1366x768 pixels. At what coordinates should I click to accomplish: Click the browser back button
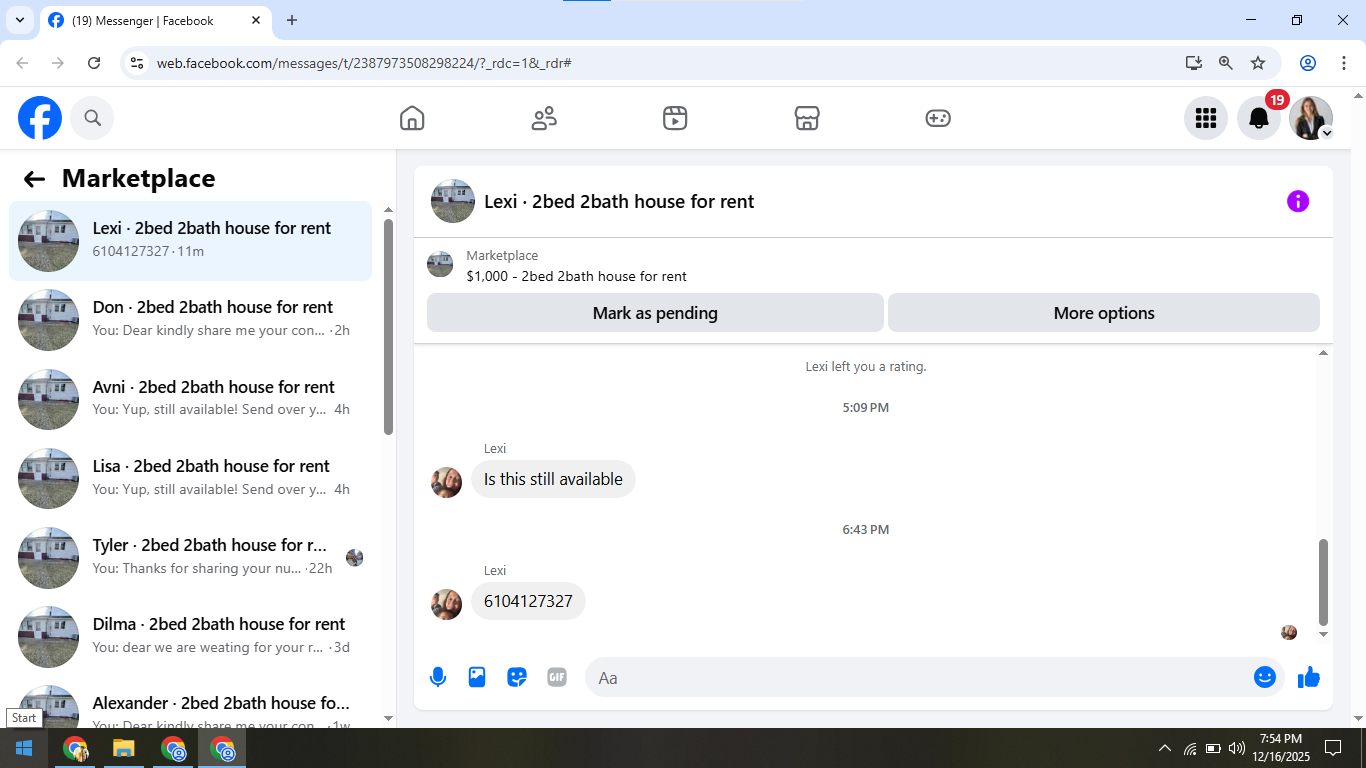(22, 63)
